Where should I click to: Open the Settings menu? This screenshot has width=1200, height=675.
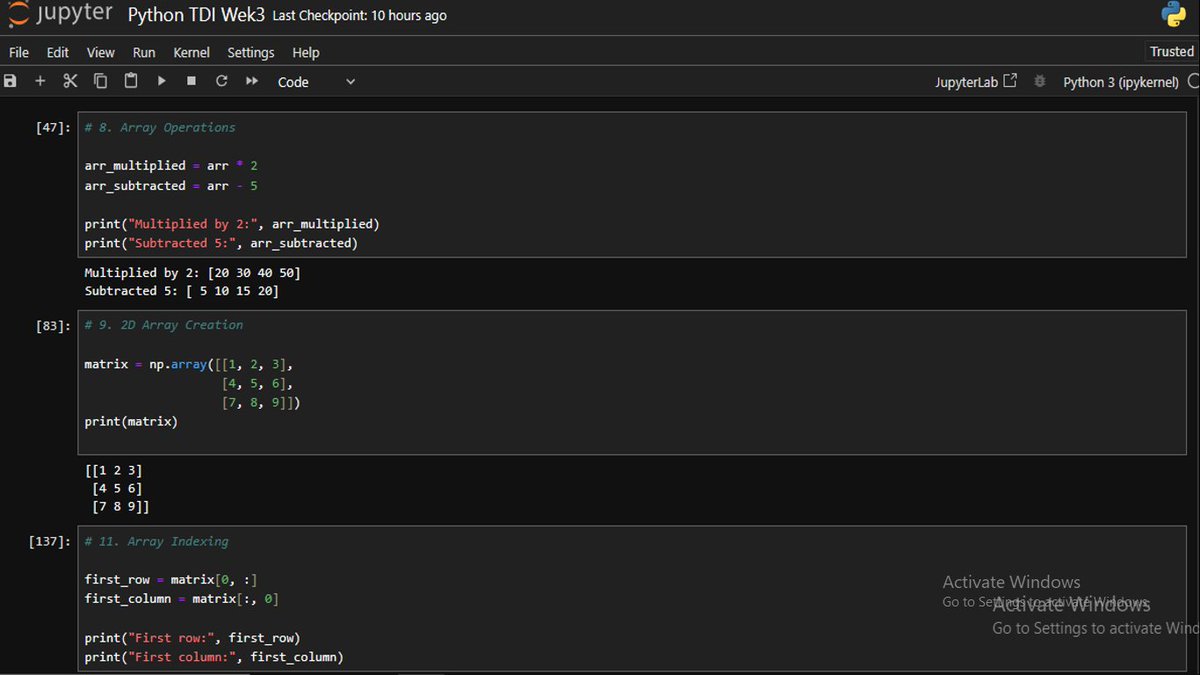250,52
